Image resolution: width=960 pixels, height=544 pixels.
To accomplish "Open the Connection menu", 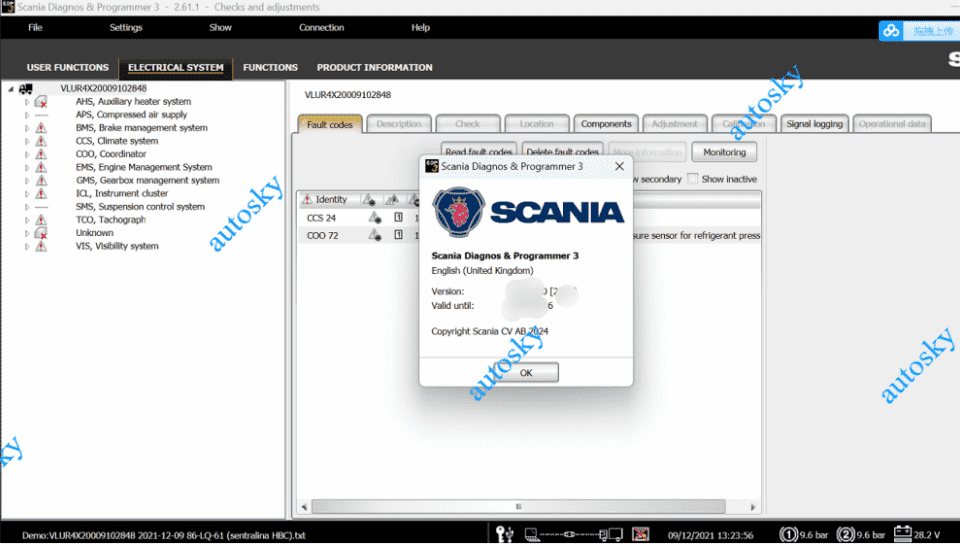I will (321, 28).
